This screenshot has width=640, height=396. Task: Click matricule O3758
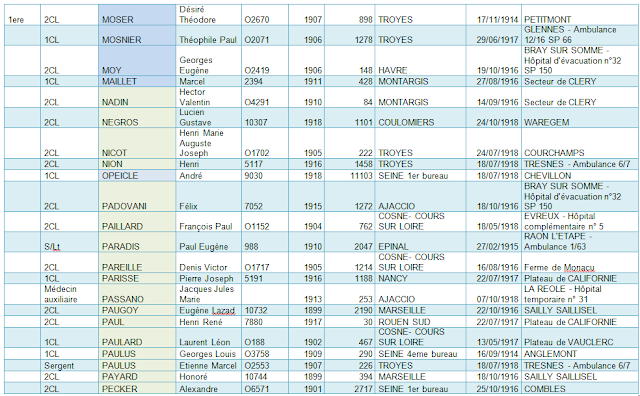(257, 354)
